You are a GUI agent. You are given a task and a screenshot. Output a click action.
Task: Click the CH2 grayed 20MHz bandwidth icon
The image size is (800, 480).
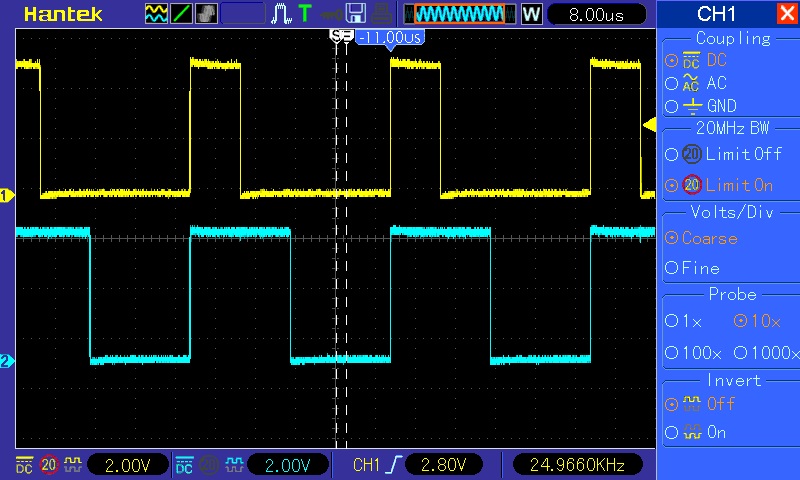tap(209, 465)
